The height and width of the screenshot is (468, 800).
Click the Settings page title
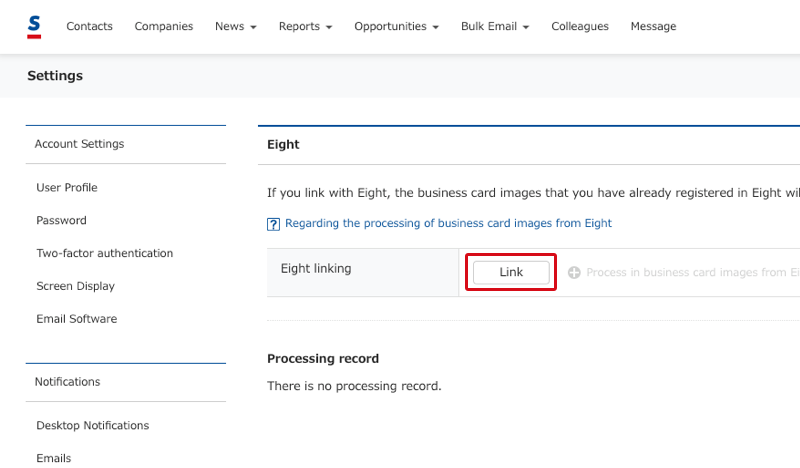[55, 76]
